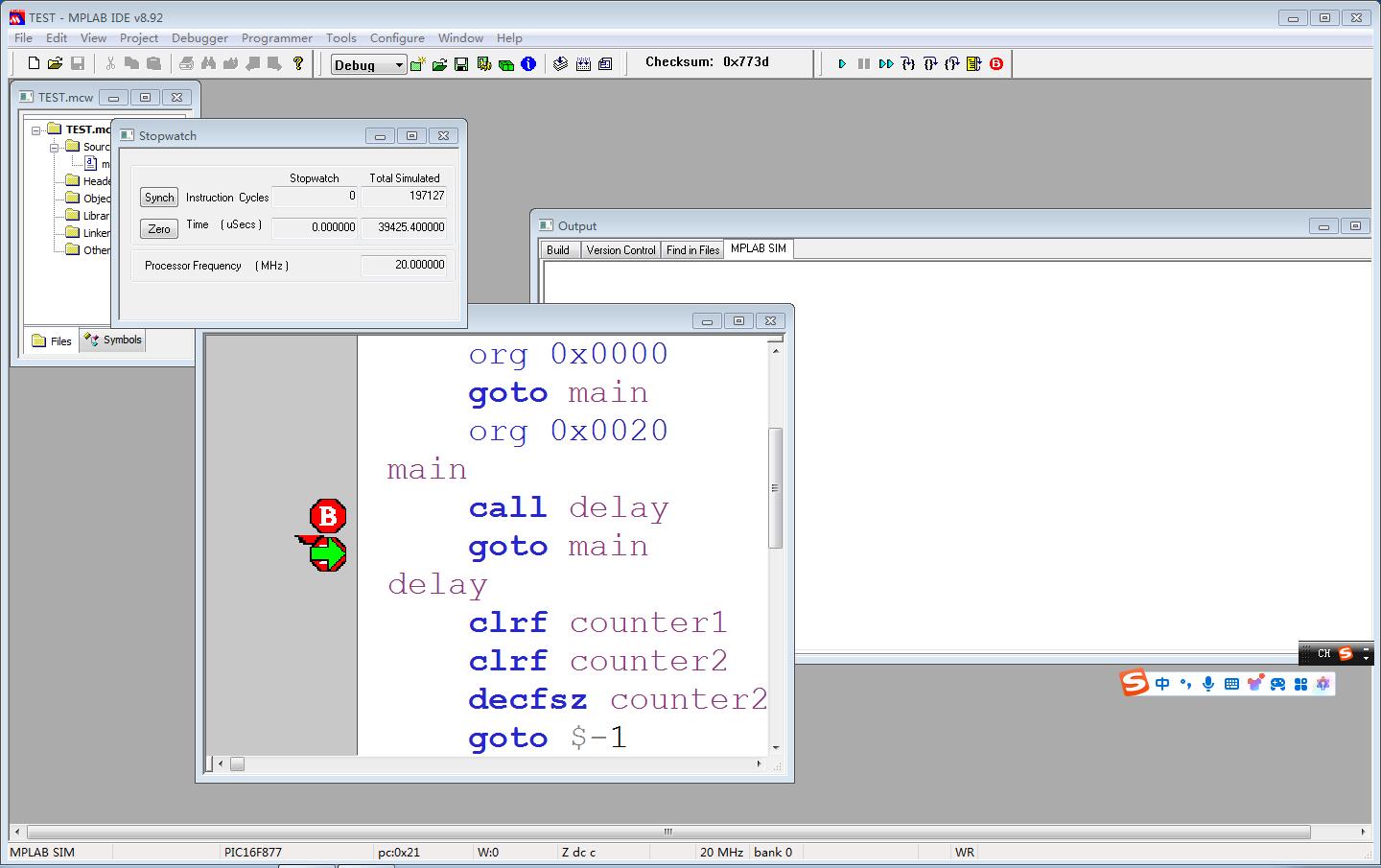Screen dimensions: 1381x868
Task: Select the MPLAB SIM output tab
Action: (759, 248)
